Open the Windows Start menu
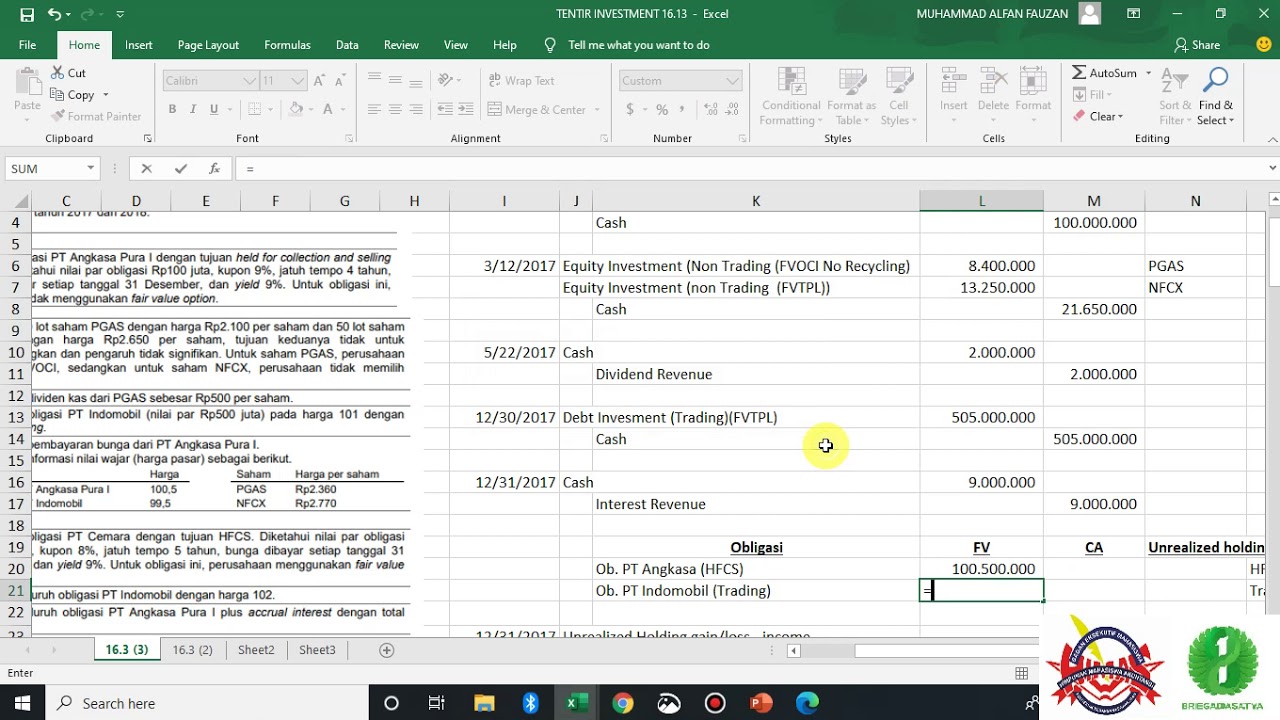The height and width of the screenshot is (720, 1280). (x=23, y=703)
